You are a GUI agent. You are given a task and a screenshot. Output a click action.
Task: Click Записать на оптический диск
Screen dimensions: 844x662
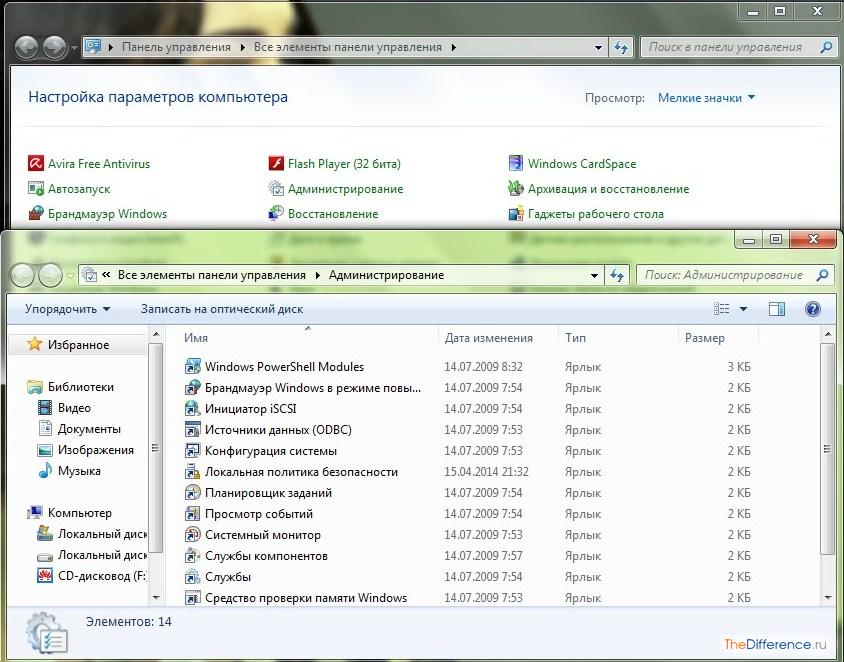click(x=222, y=309)
